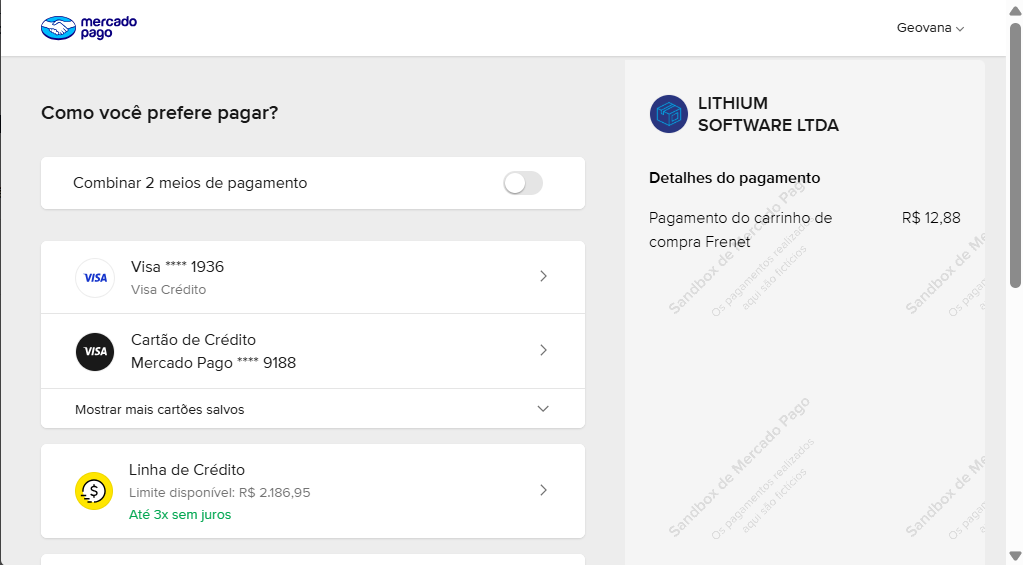Click the chevron on the Visa 1936 row

pyautogui.click(x=543, y=277)
